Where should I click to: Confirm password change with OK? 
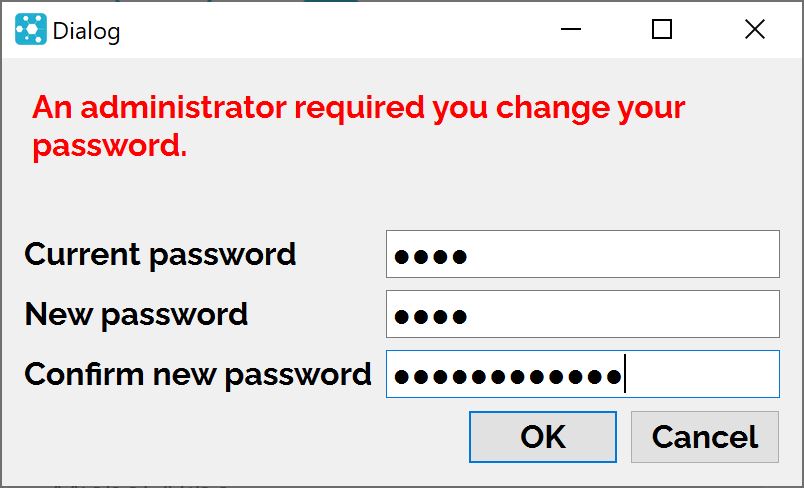[x=543, y=437]
